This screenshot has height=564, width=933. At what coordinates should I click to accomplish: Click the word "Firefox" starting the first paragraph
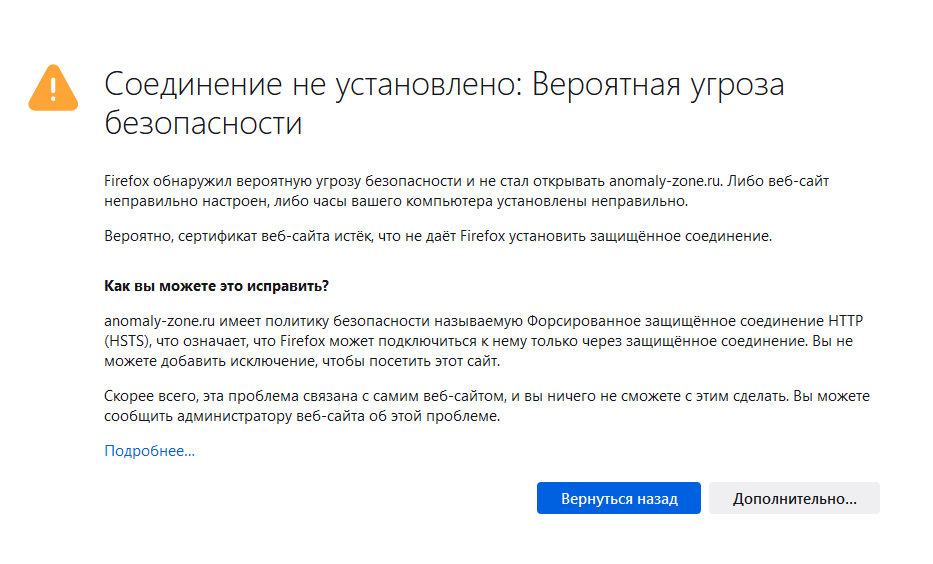click(x=126, y=181)
